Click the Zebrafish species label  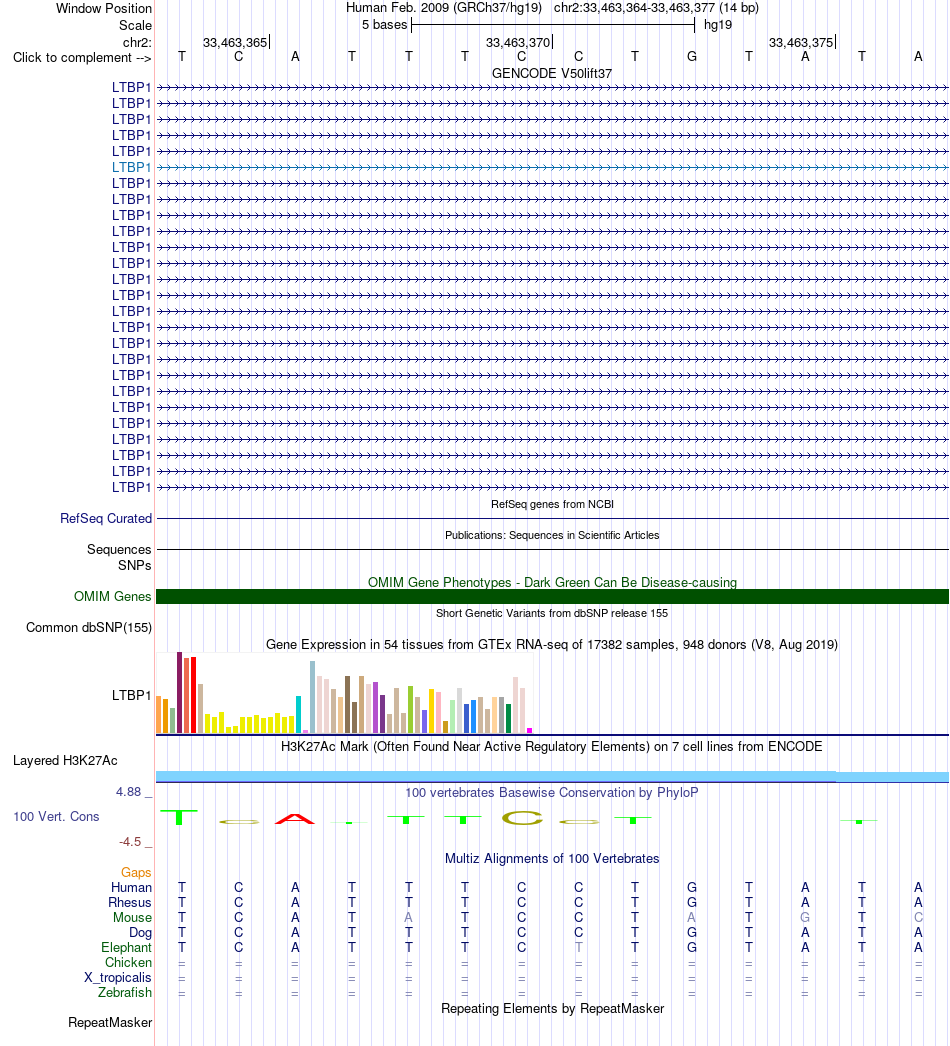(x=125, y=993)
